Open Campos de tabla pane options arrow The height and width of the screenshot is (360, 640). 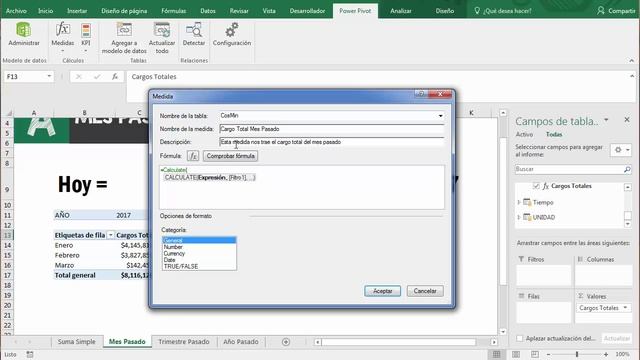click(x=606, y=120)
